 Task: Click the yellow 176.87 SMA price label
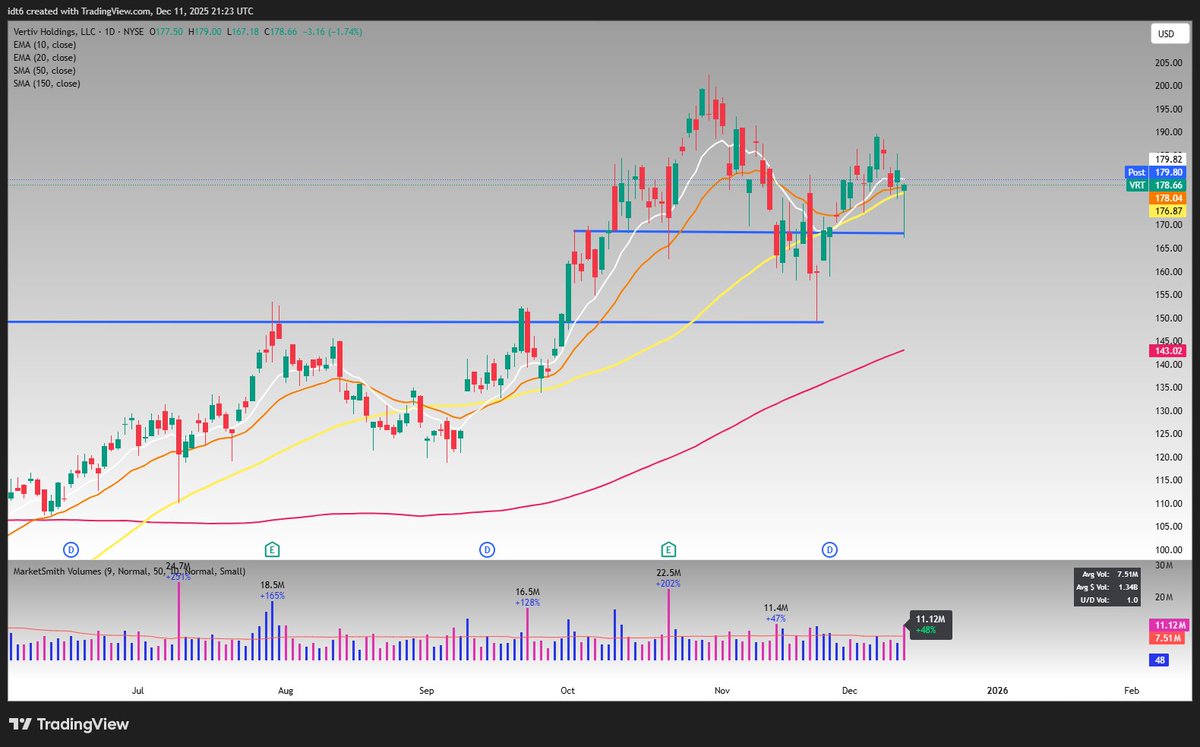(1167, 211)
